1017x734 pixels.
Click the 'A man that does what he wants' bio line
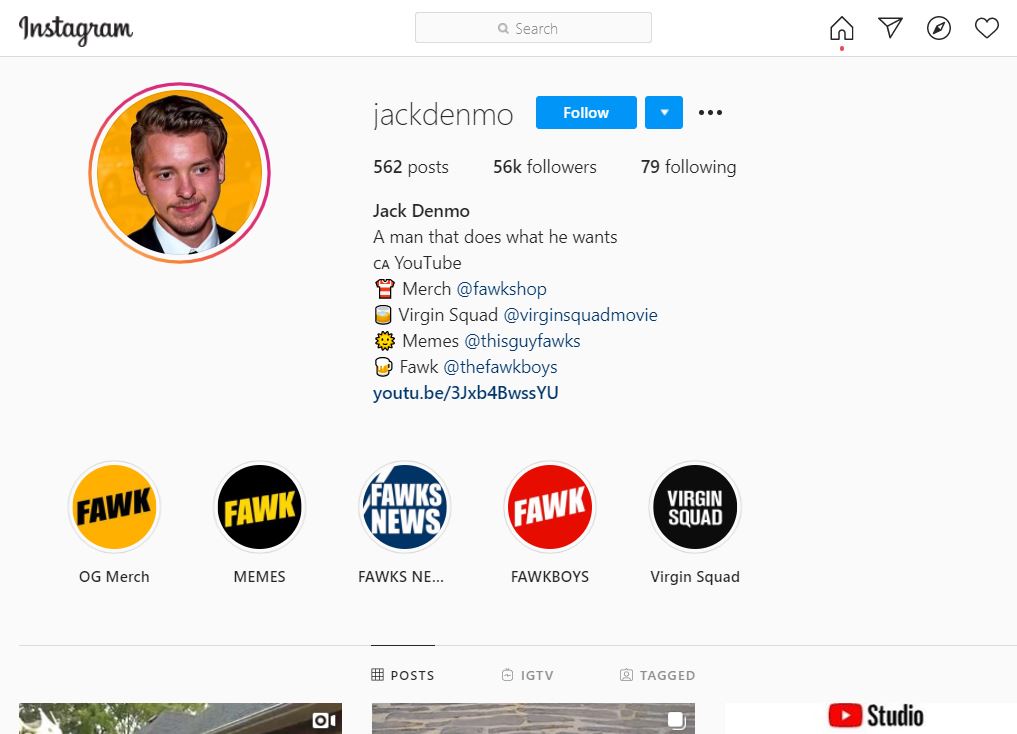tap(495, 237)
